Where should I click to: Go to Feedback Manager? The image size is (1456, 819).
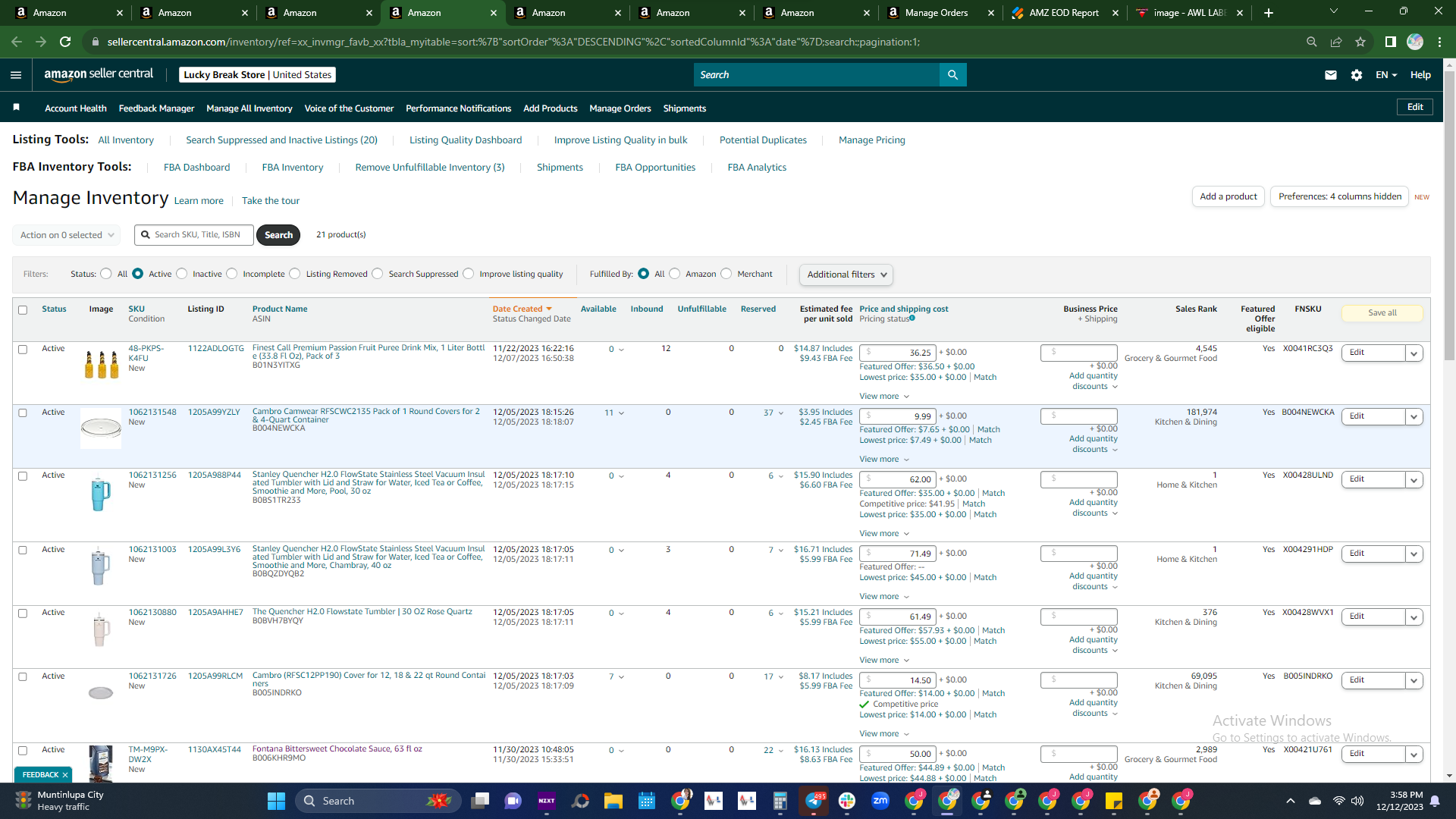(156, 108)
